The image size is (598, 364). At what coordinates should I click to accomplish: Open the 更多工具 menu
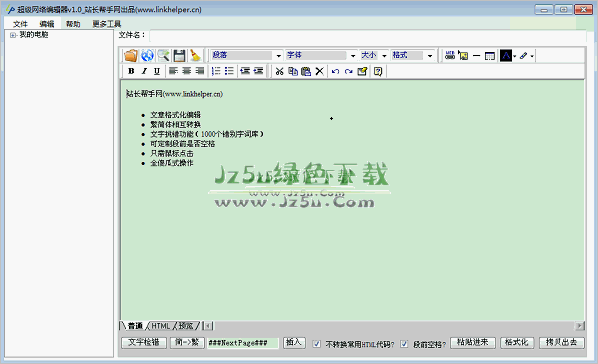[107, 24]
